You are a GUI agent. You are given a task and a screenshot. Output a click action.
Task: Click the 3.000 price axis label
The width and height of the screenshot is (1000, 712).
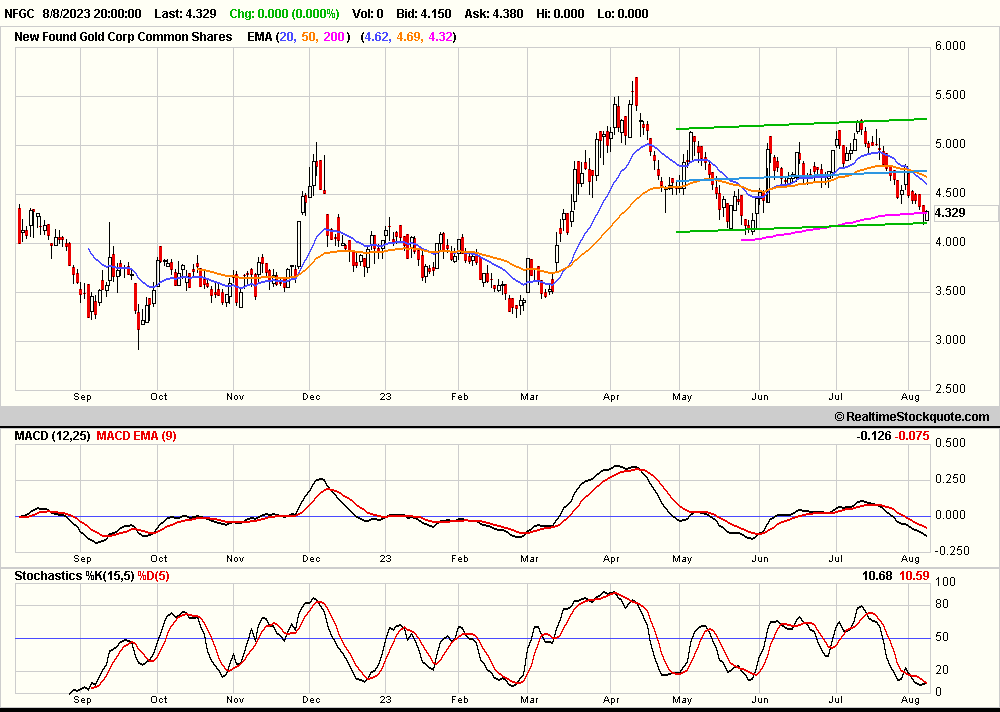(x=950, y=340)
